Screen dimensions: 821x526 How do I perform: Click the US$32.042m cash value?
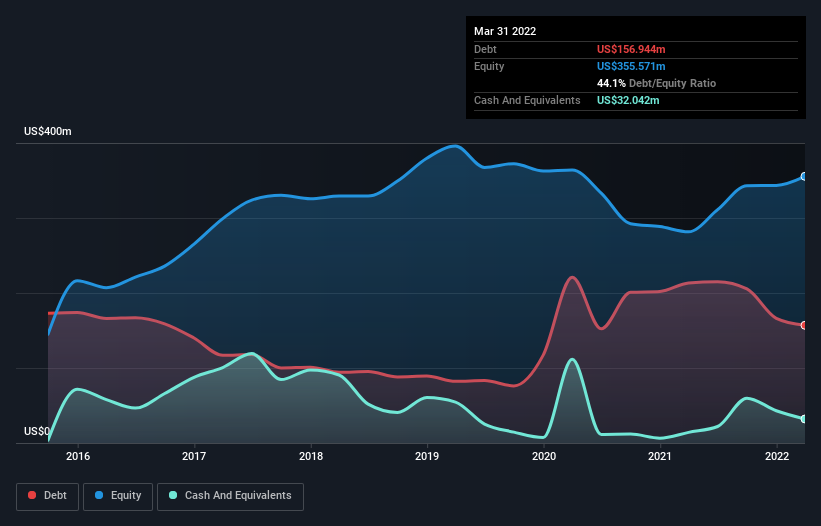pos(628,100)
